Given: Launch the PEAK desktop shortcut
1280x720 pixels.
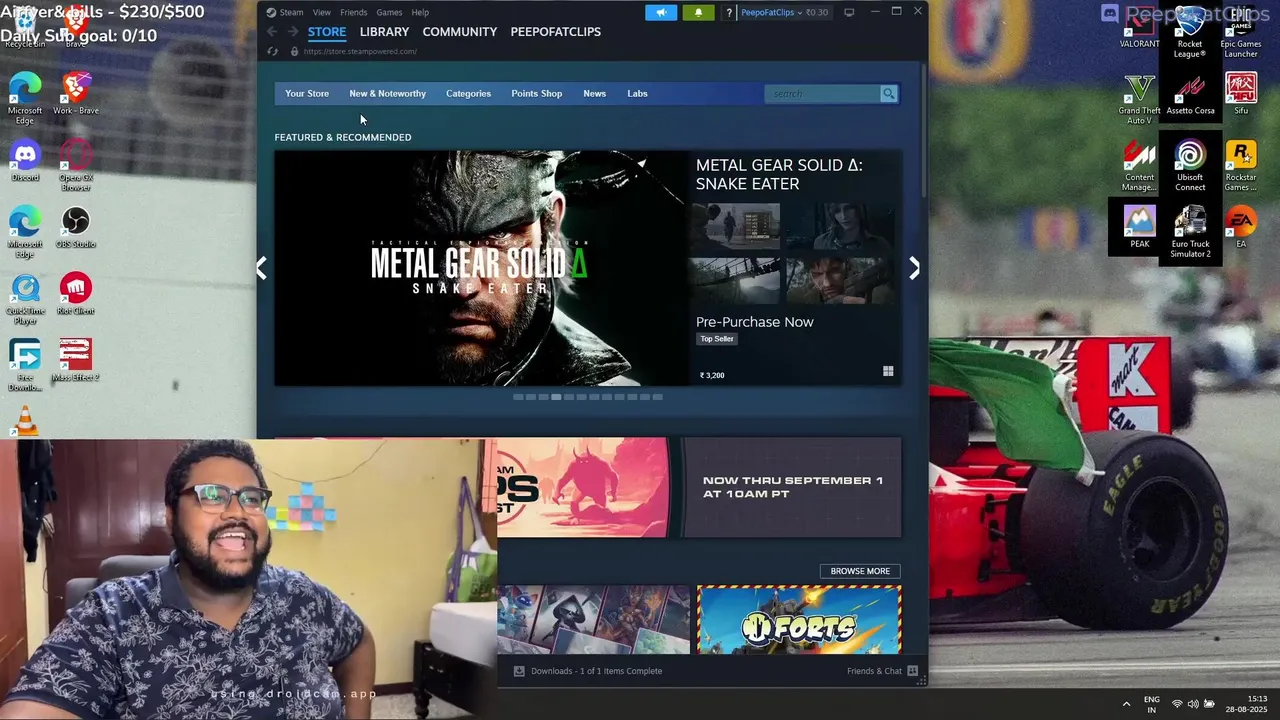Looking at the screenshot, I should coord(1139,227).
